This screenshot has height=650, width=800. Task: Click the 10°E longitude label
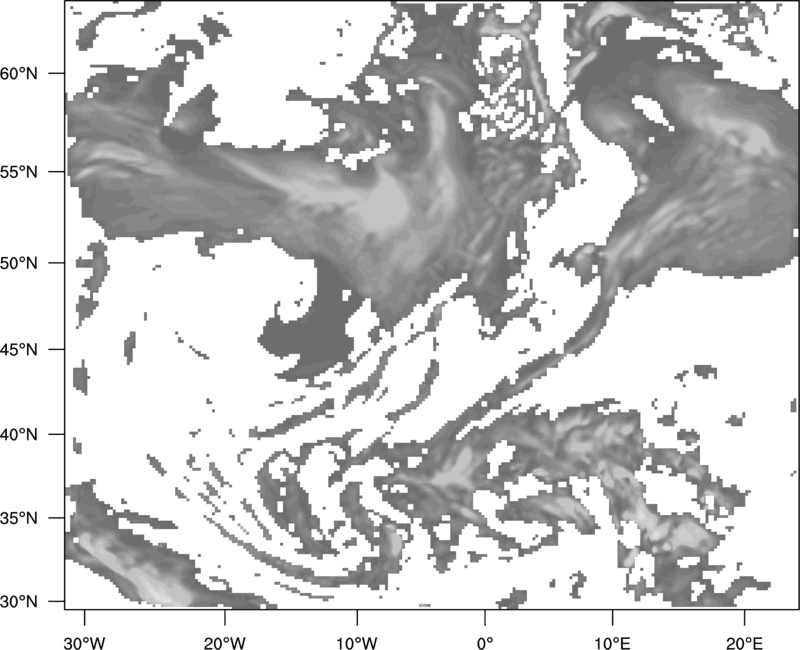click(611, 643)
